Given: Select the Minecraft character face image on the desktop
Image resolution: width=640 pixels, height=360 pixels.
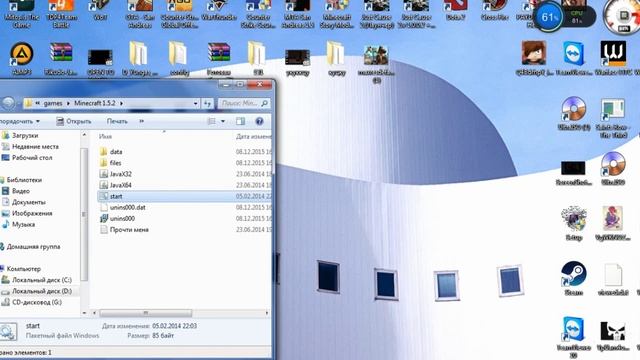Looking at the screenshot, I should click(533, 58).
